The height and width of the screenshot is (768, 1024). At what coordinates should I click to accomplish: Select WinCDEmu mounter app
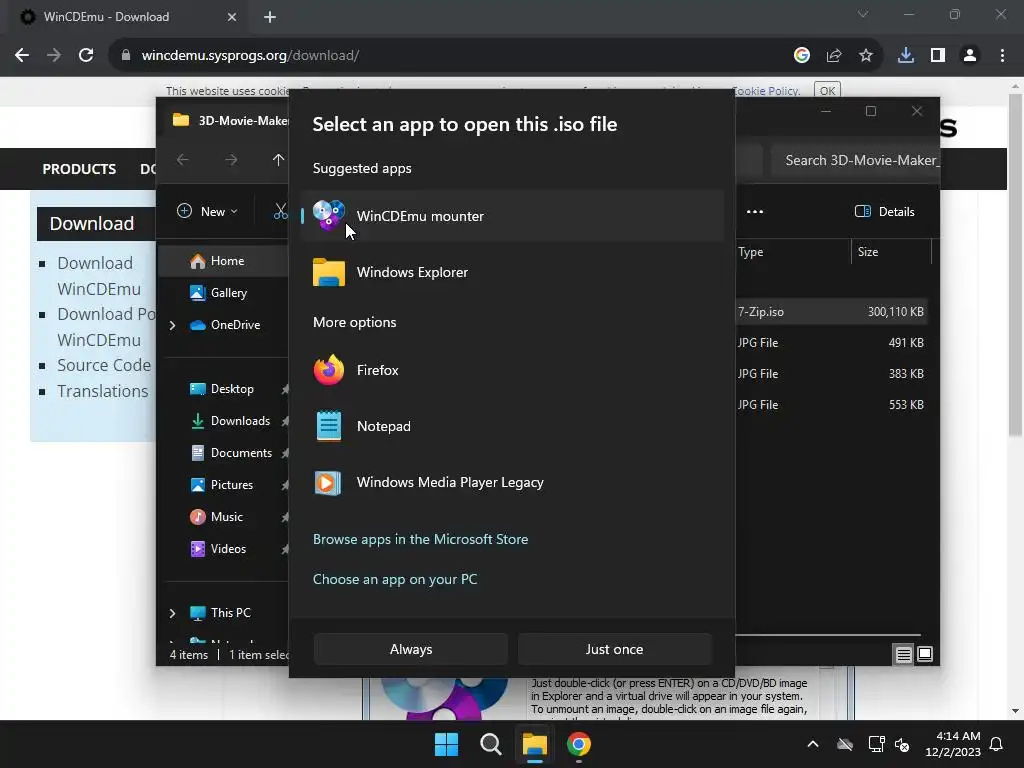pos(512,216)
